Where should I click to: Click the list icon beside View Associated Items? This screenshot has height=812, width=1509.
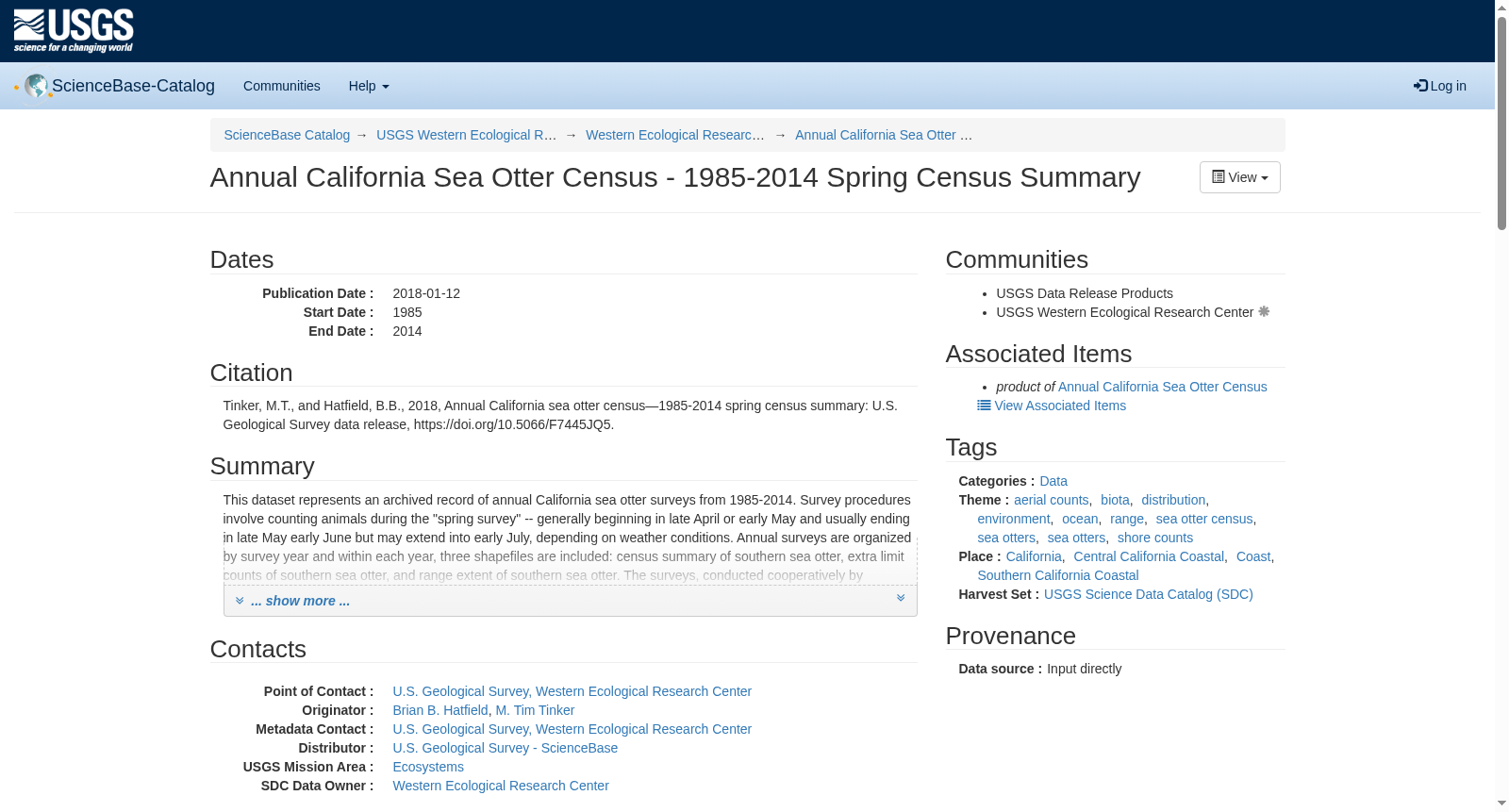tap(984, 406)
